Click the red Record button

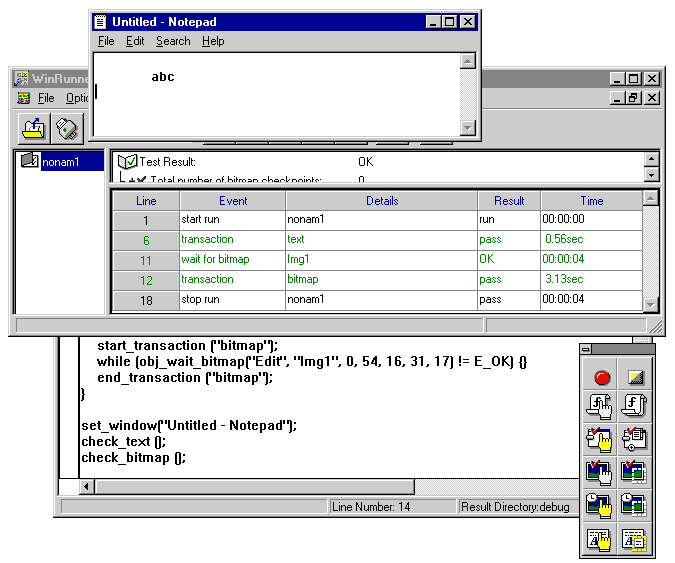[602, 377]
